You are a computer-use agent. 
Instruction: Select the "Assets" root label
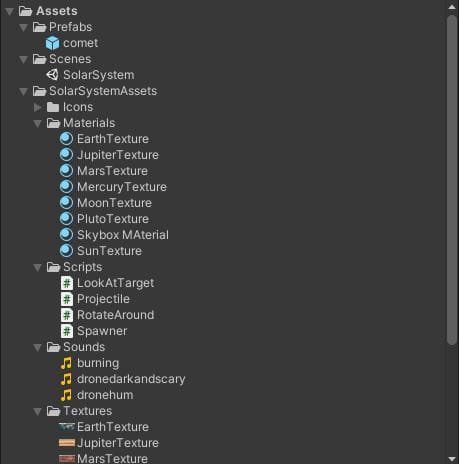pos(57,11)
